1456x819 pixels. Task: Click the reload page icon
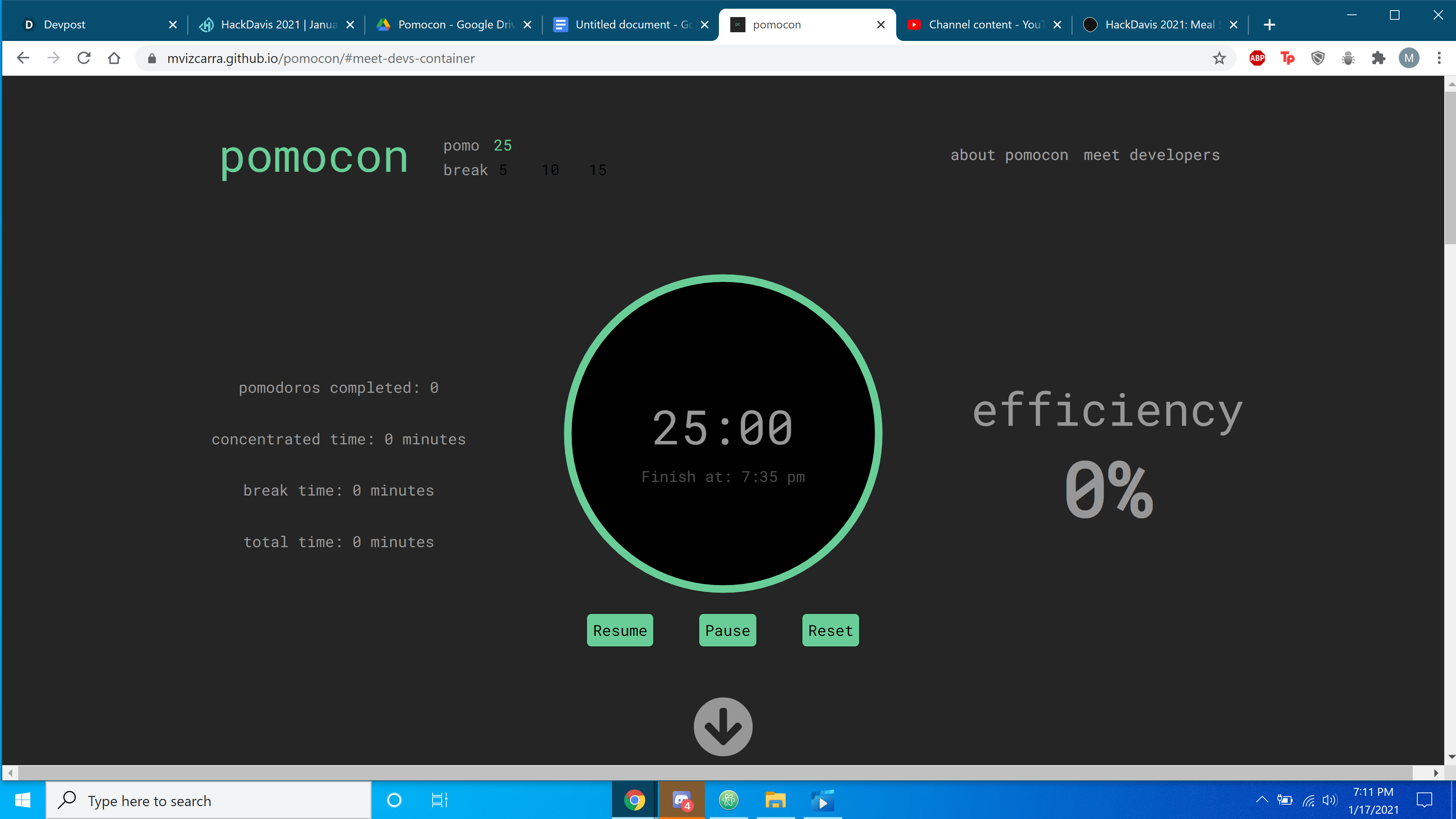click(84, 58)
